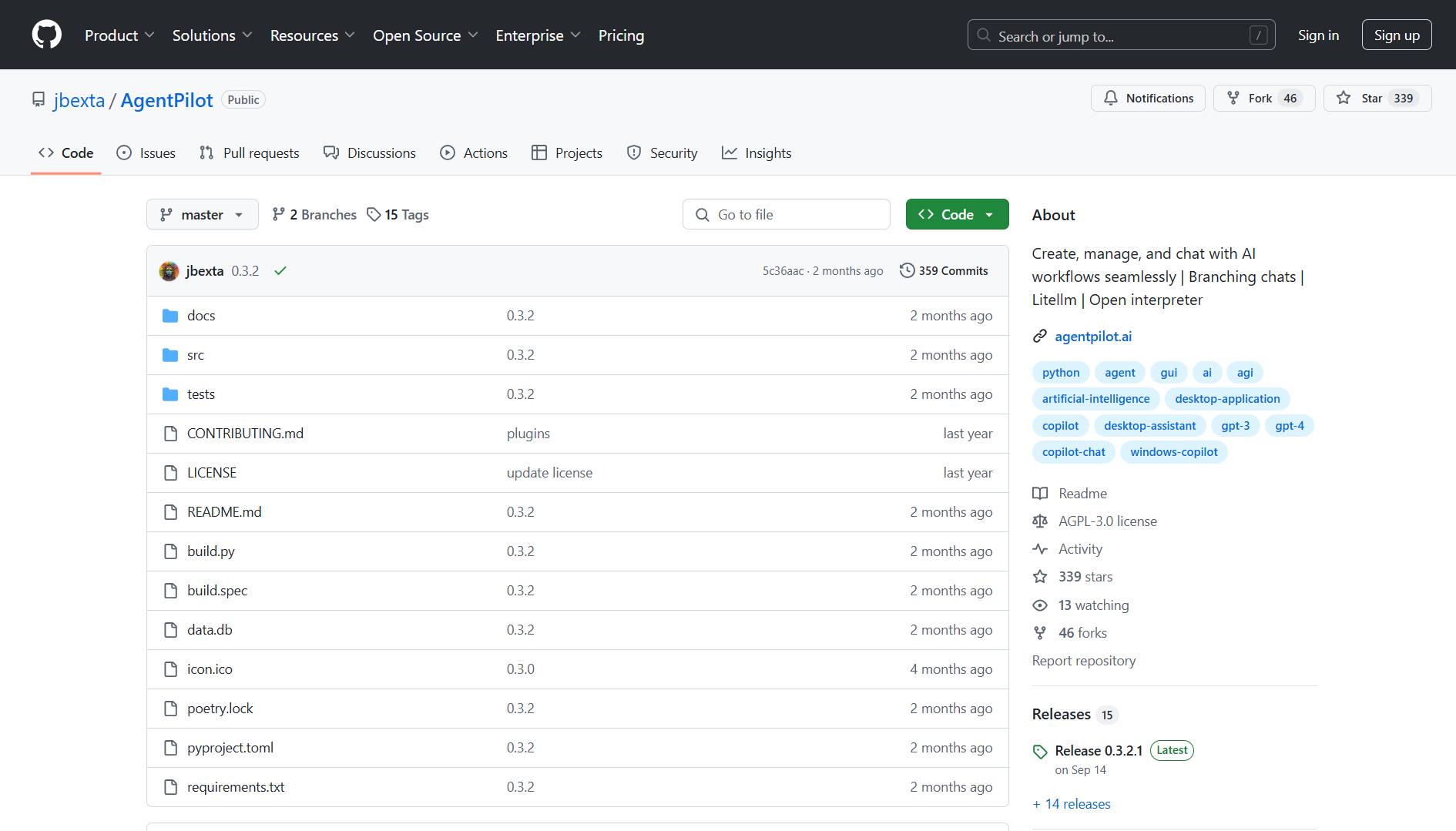Open the Insights tab
1456x831 pixels.
click(x=757, y=153)
